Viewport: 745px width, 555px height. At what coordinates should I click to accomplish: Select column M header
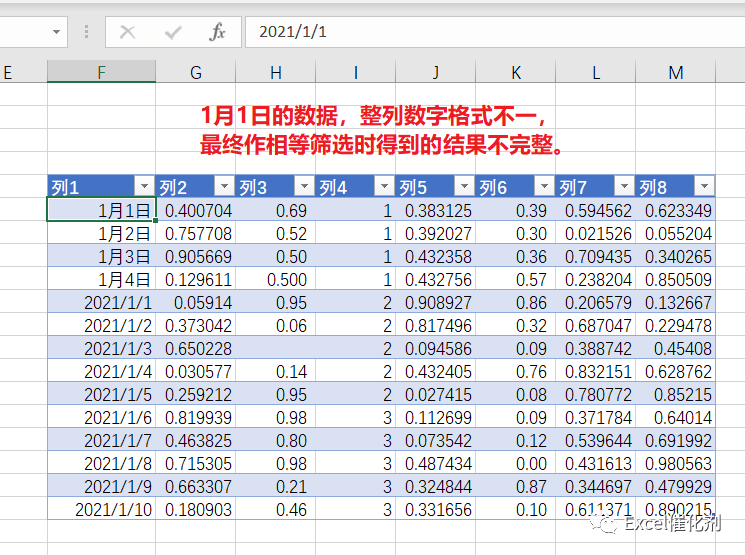tap(676, 72)
